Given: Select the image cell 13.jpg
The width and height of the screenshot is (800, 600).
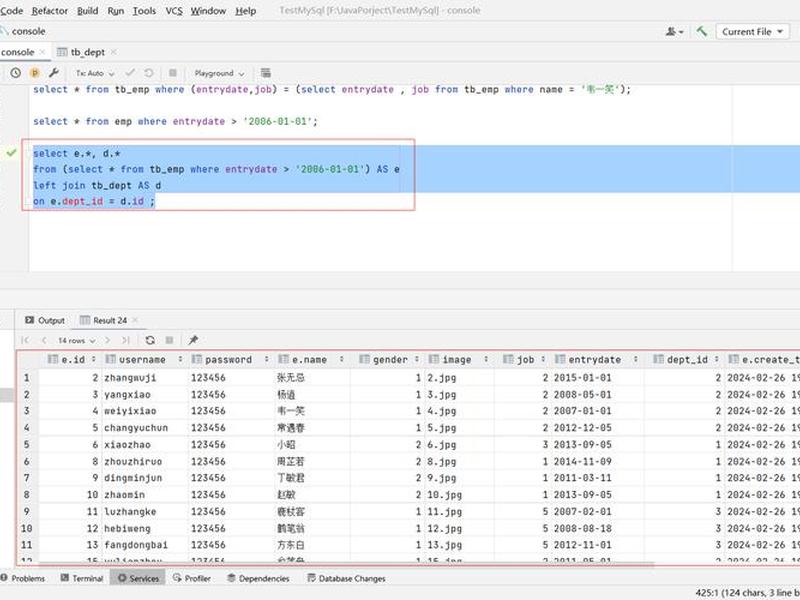Looking at the screenshot, I should tap(460, 545).
